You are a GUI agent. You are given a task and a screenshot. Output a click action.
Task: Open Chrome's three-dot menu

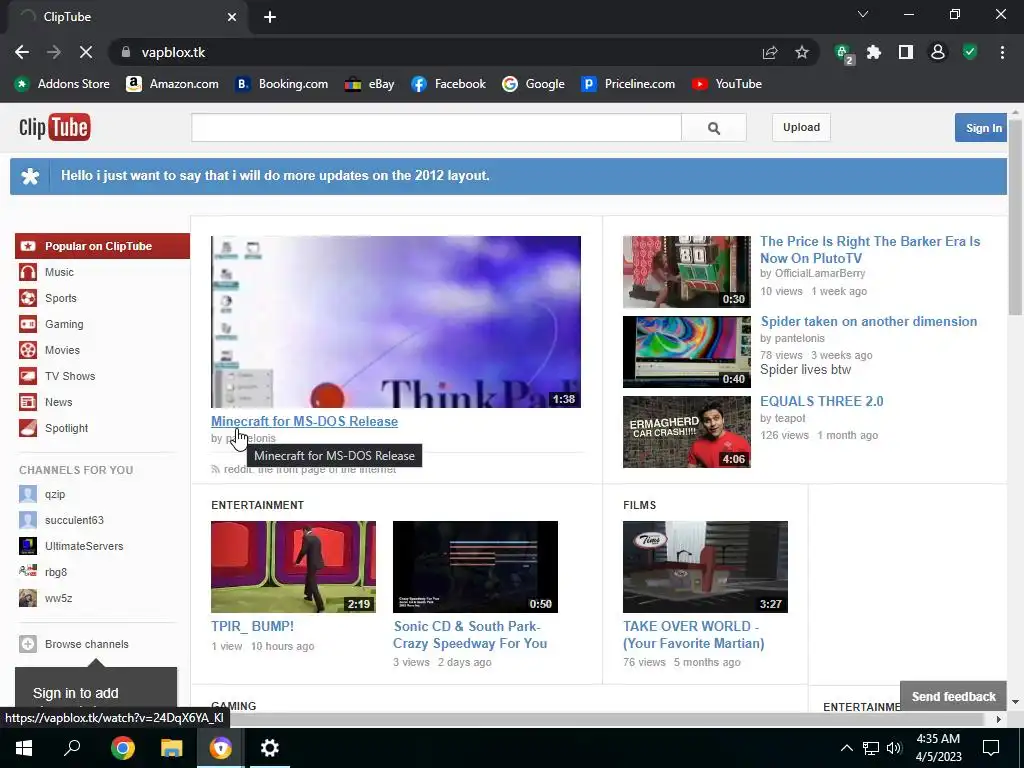pyautogui.click(x=1002, y=52)
